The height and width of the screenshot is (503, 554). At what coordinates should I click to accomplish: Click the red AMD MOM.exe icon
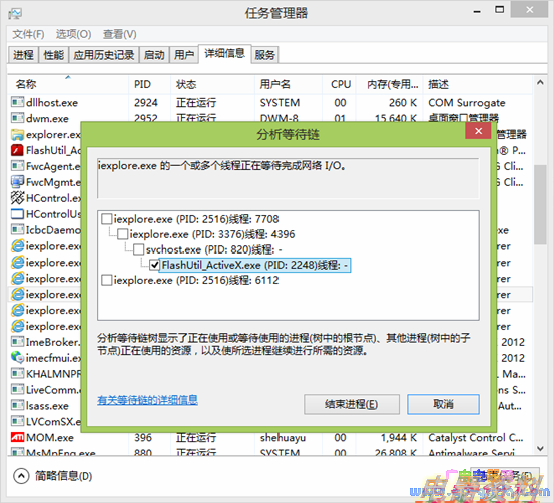17,437
